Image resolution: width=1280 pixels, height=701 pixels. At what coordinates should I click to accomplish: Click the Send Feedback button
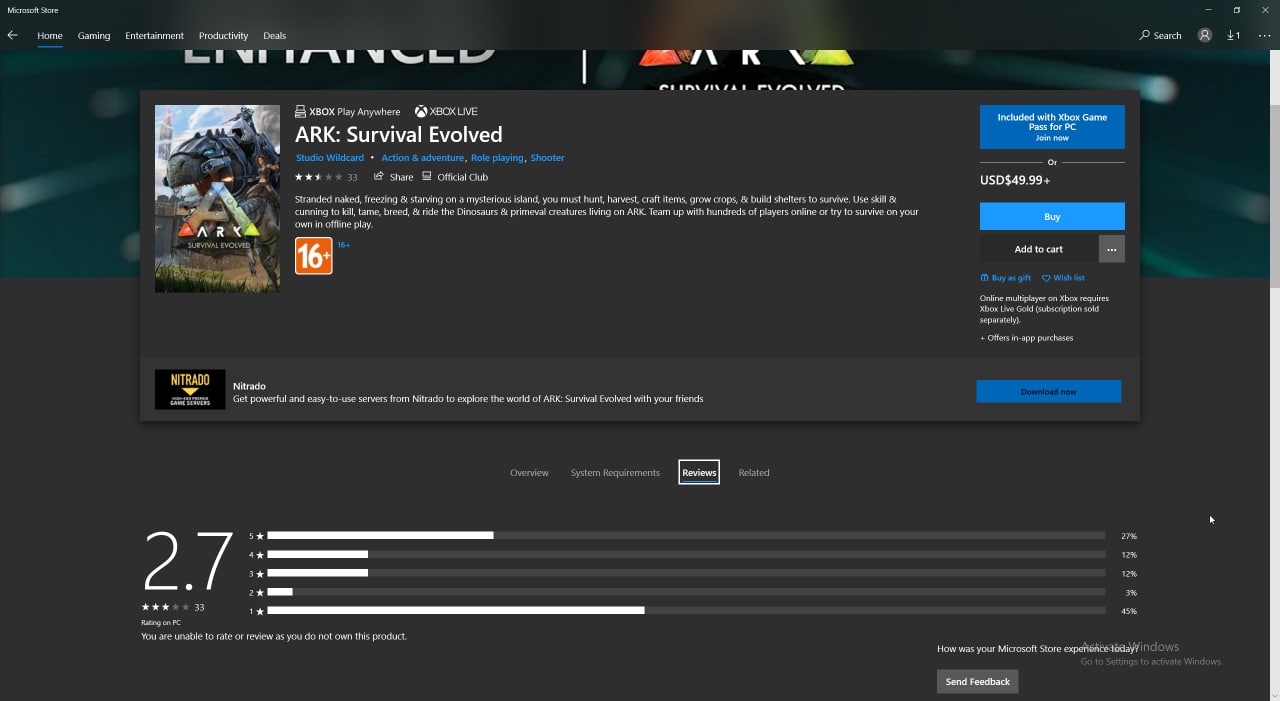tap(978, 682)
